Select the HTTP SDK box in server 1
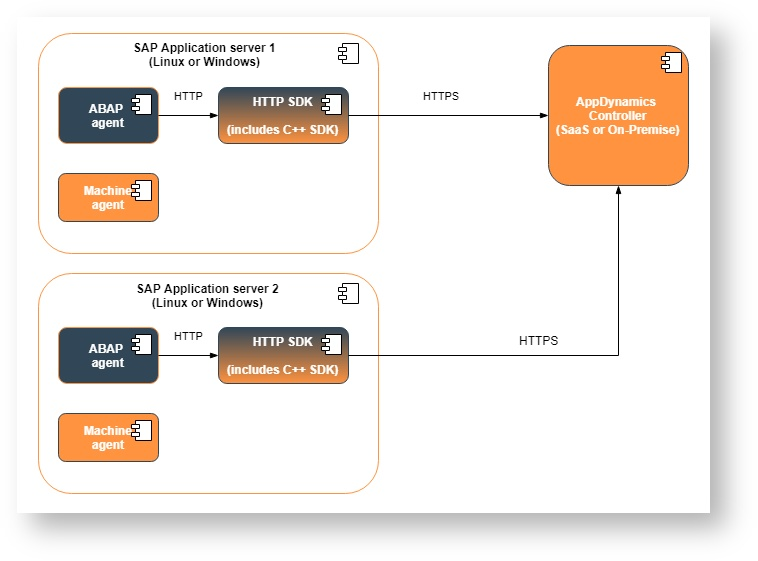Viewport: 758px width, 561px height. [x=283, y=115]
